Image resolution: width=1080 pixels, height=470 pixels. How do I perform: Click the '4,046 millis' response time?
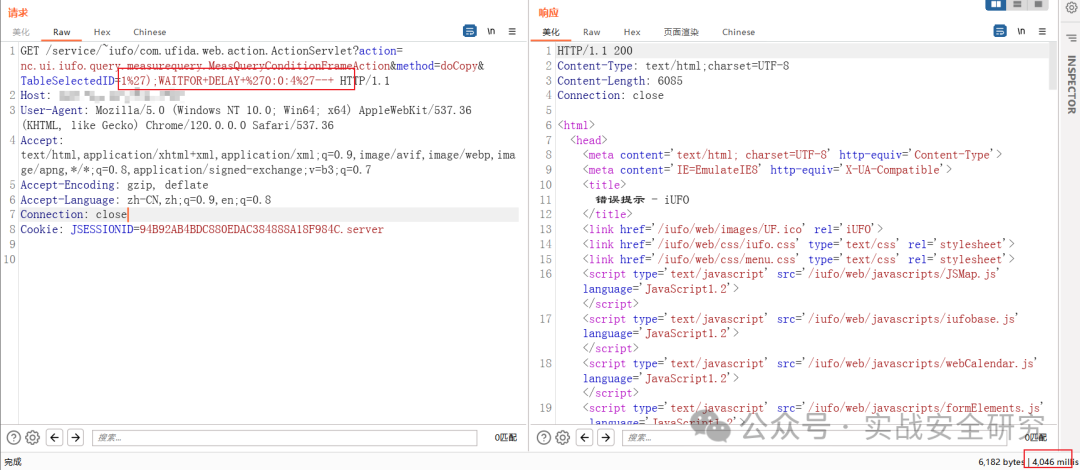tap(1055, 461)
